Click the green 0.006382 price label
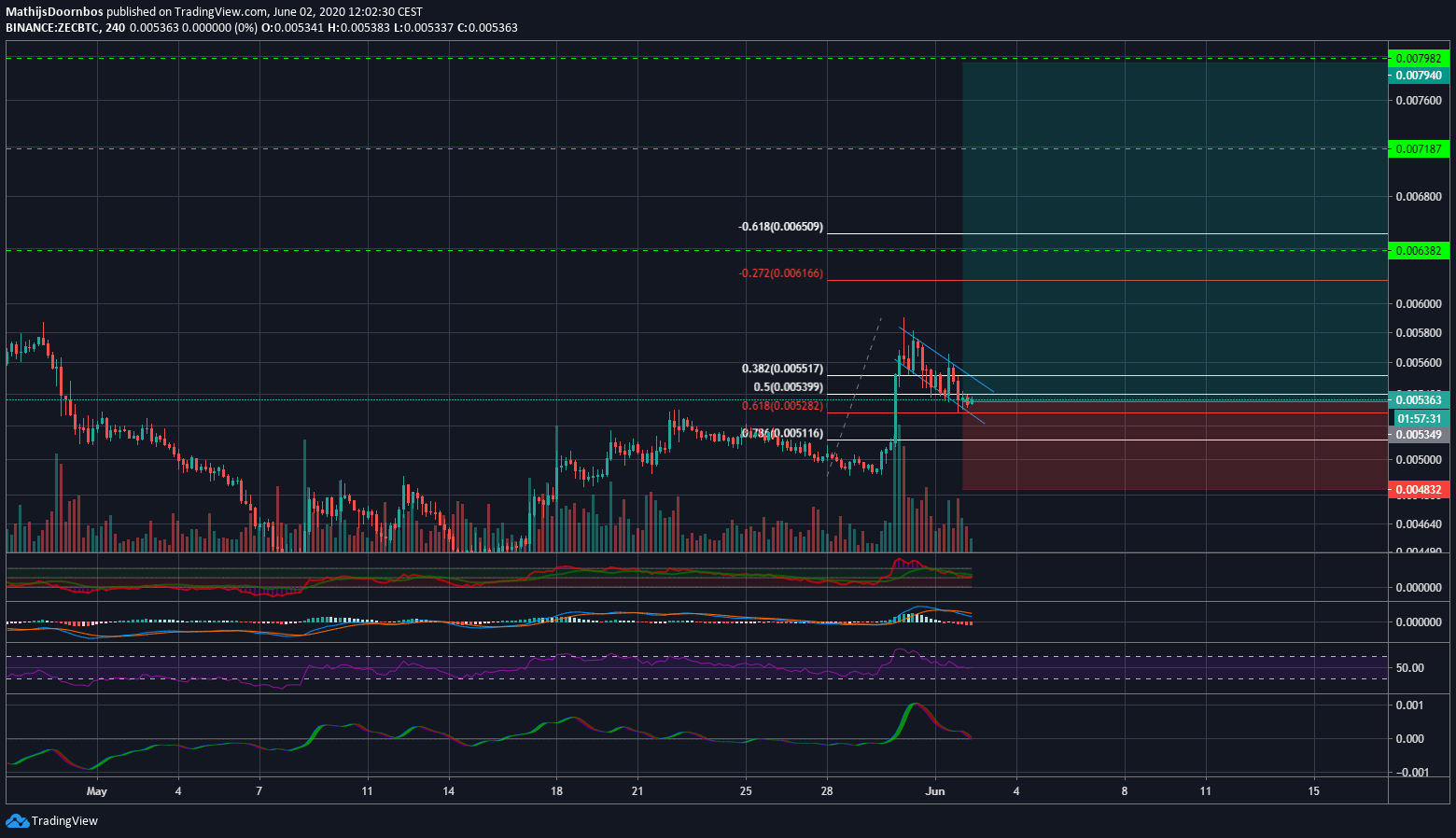 coord(1418,250)
